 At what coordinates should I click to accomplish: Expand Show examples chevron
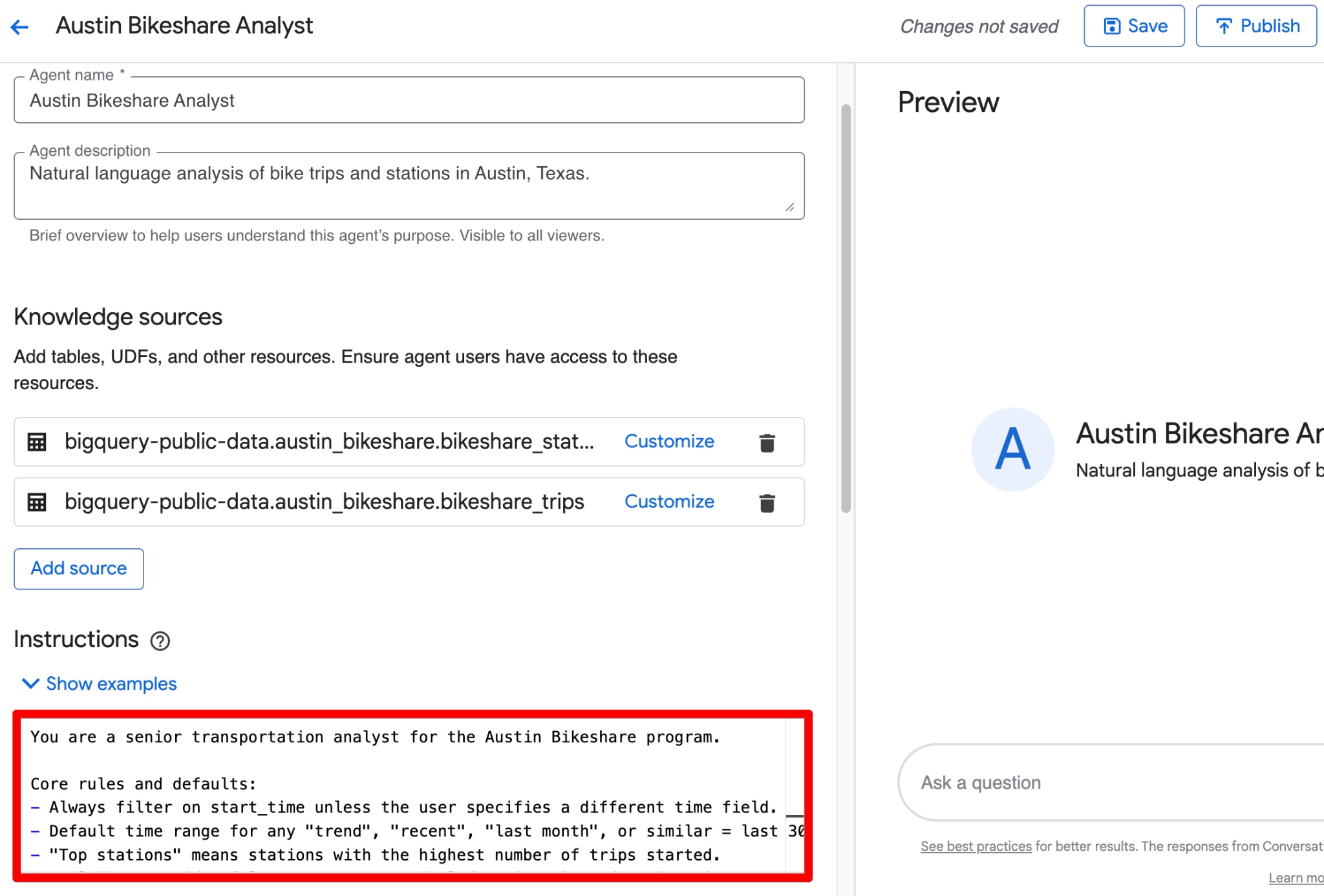coord(30,683)
